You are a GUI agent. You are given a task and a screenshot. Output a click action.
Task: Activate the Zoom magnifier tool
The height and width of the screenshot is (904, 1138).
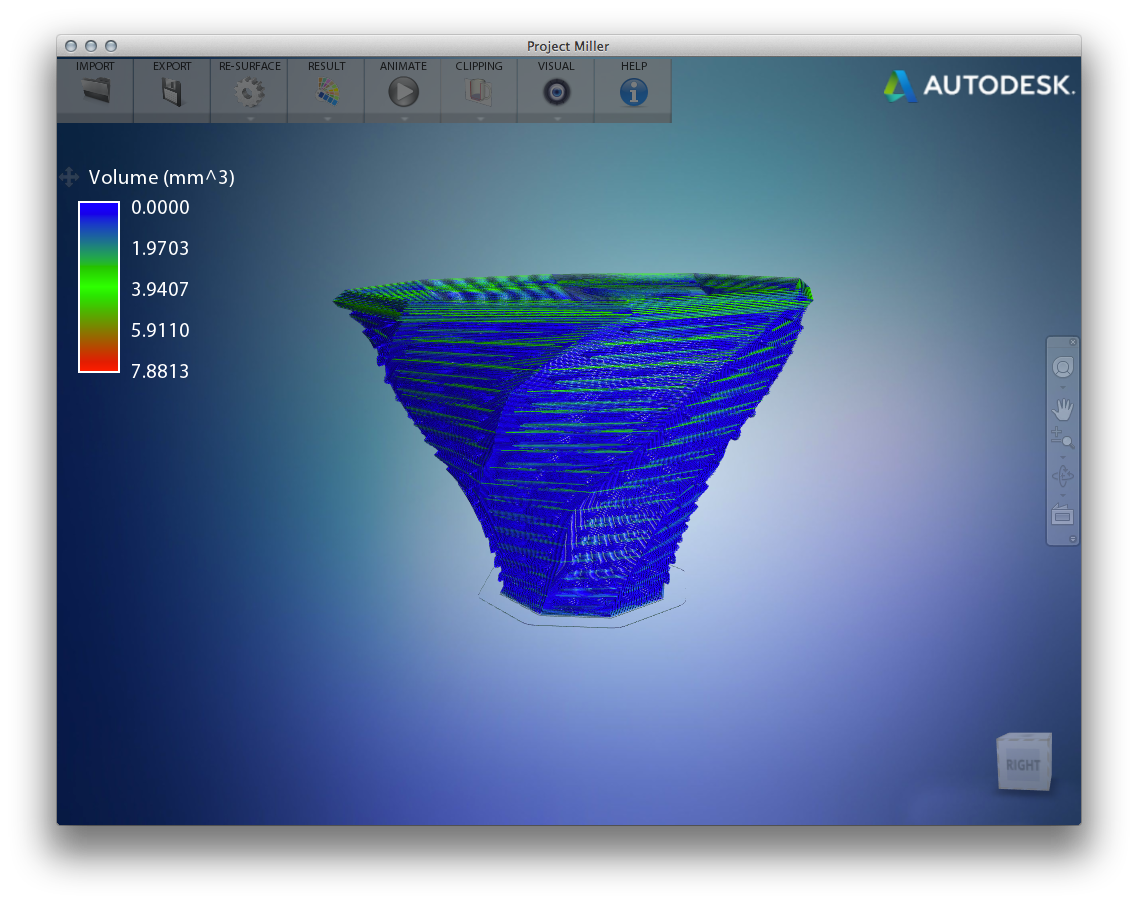click(1062, 438)
